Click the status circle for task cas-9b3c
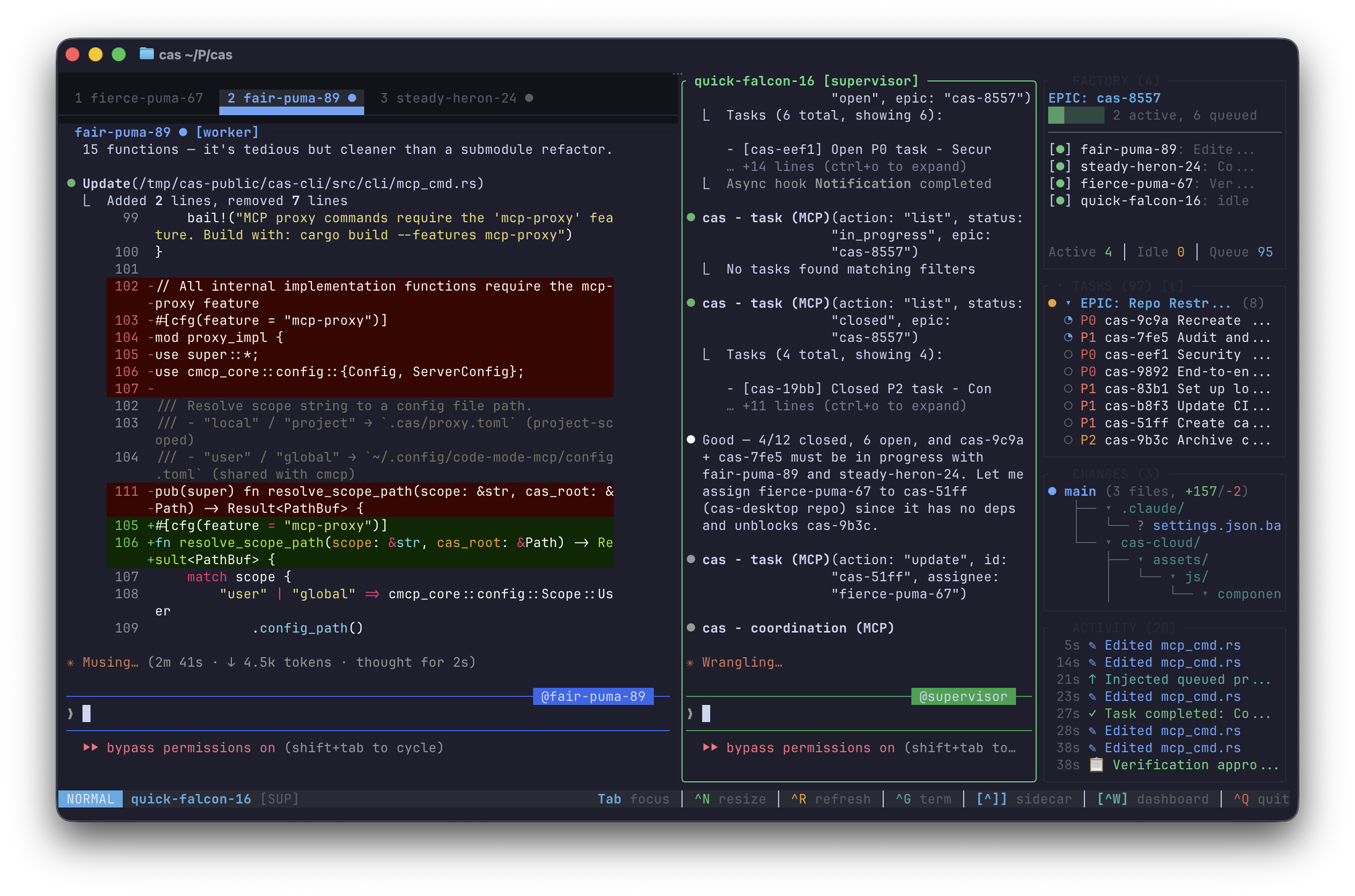Screen dimensions: 1355x896 click(1068, 440)
